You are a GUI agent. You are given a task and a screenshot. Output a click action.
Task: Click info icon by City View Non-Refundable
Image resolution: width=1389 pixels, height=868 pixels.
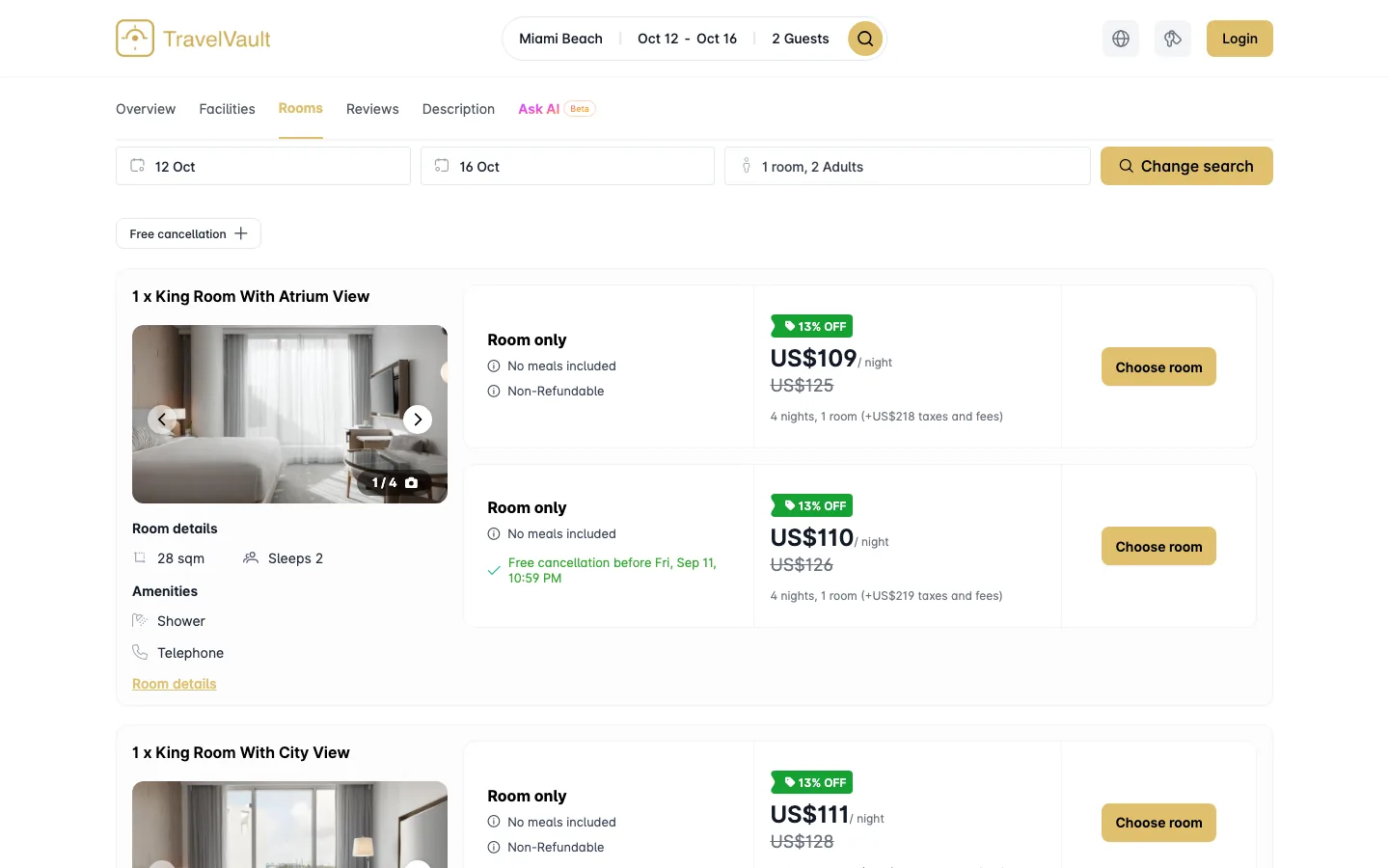point(494,847)
